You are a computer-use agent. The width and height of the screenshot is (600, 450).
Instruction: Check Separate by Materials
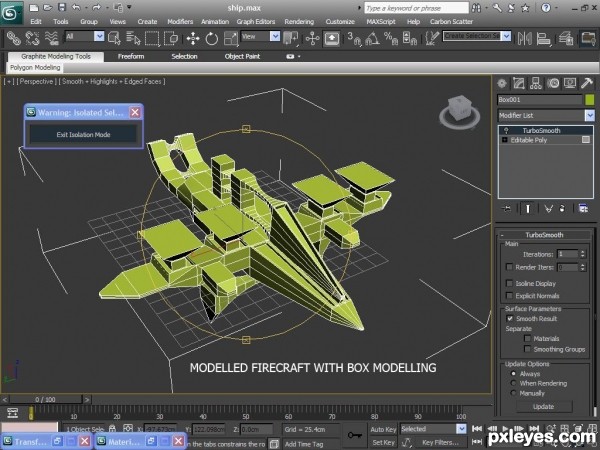pos(527,338)
